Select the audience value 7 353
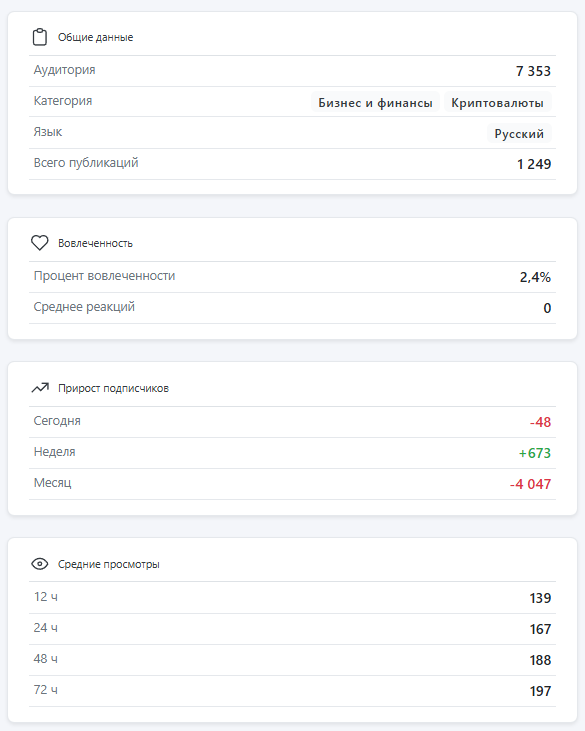This screenshot has height=731, width=585. (533, 71)
